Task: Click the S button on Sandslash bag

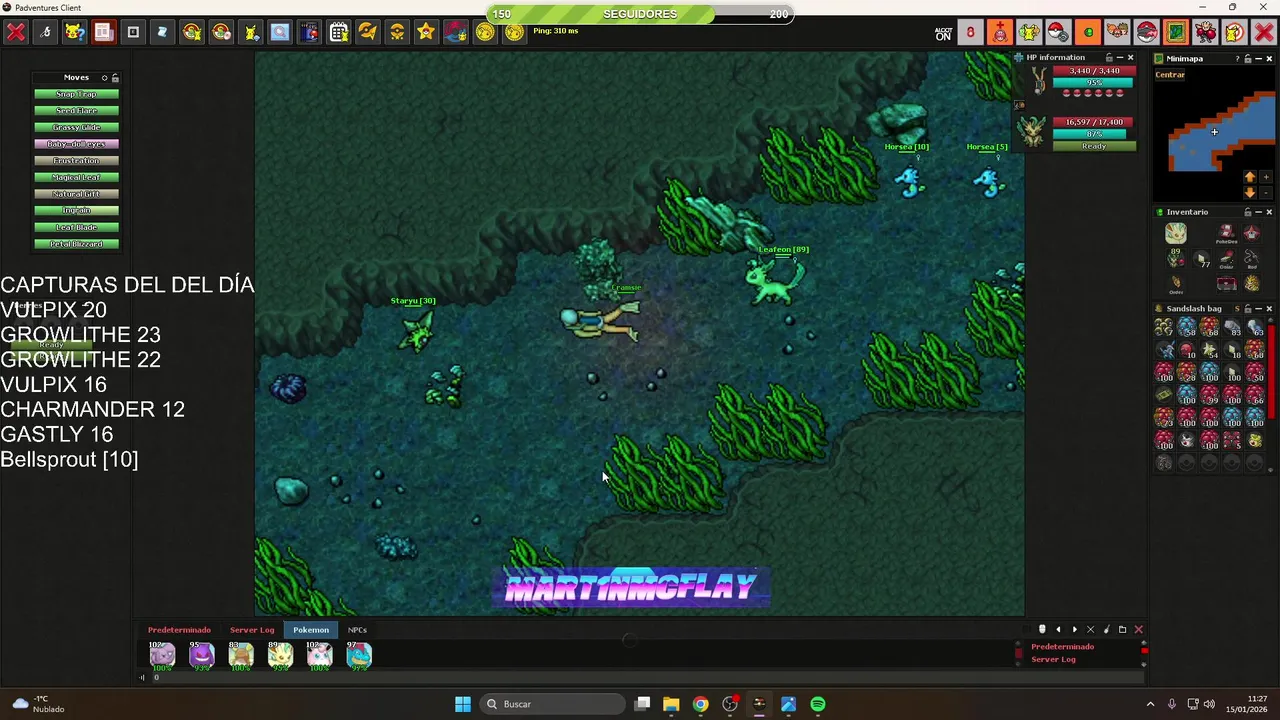Action: tap(1237, 309)
